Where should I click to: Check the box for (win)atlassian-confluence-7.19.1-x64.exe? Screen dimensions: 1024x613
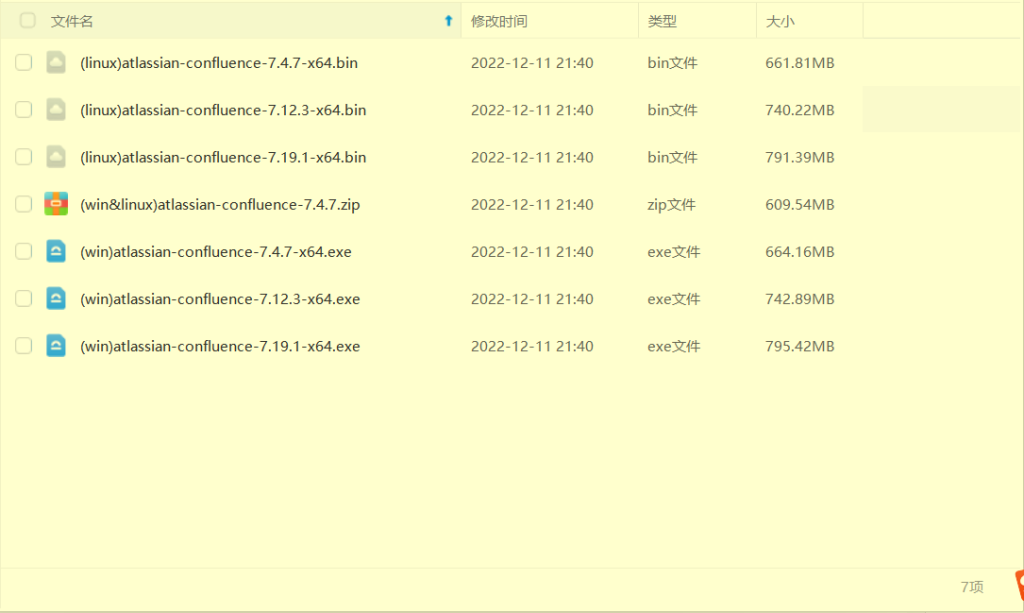[x=24, y=346]
